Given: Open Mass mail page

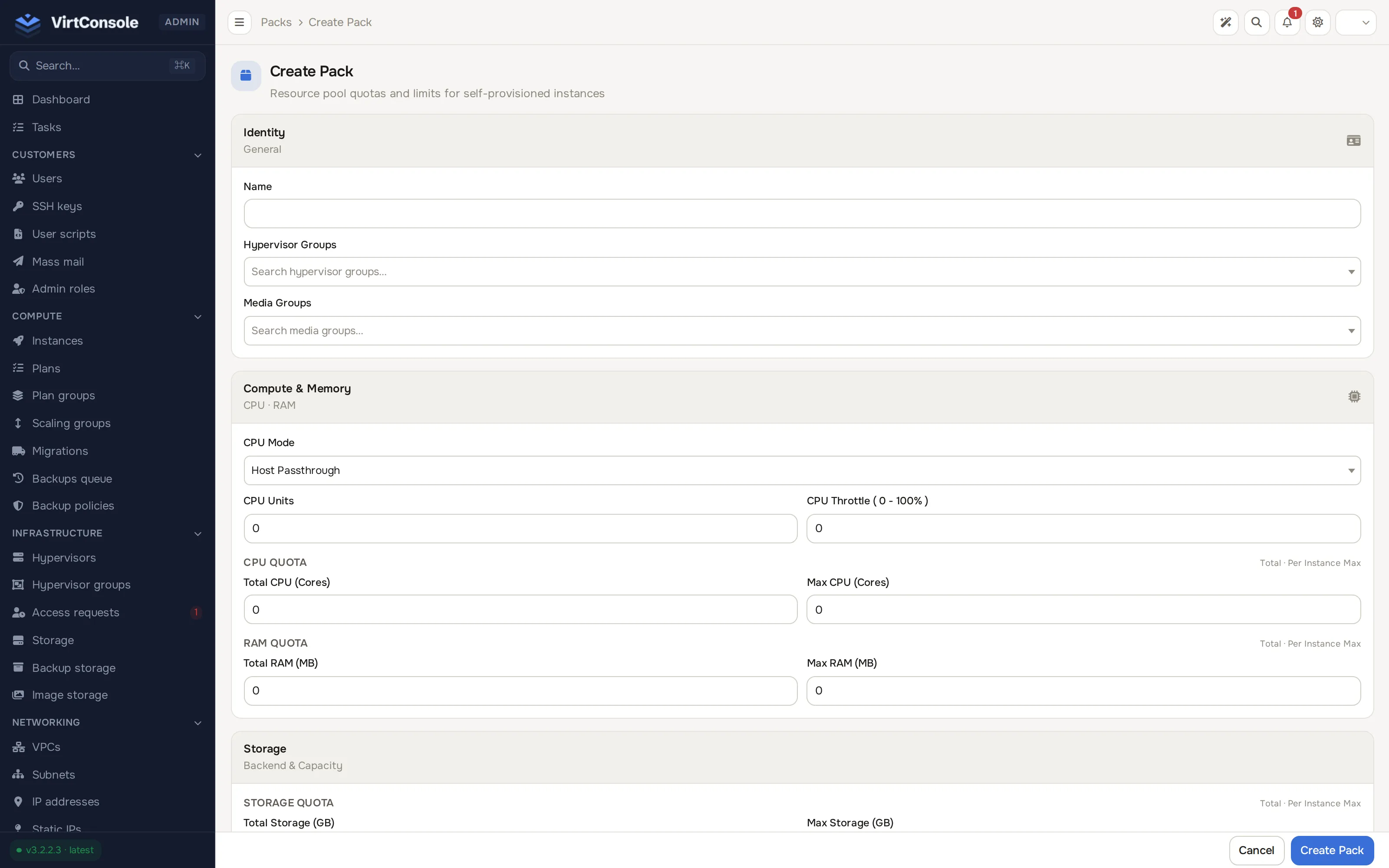Looking at the screenshot, I should [107, 262].
